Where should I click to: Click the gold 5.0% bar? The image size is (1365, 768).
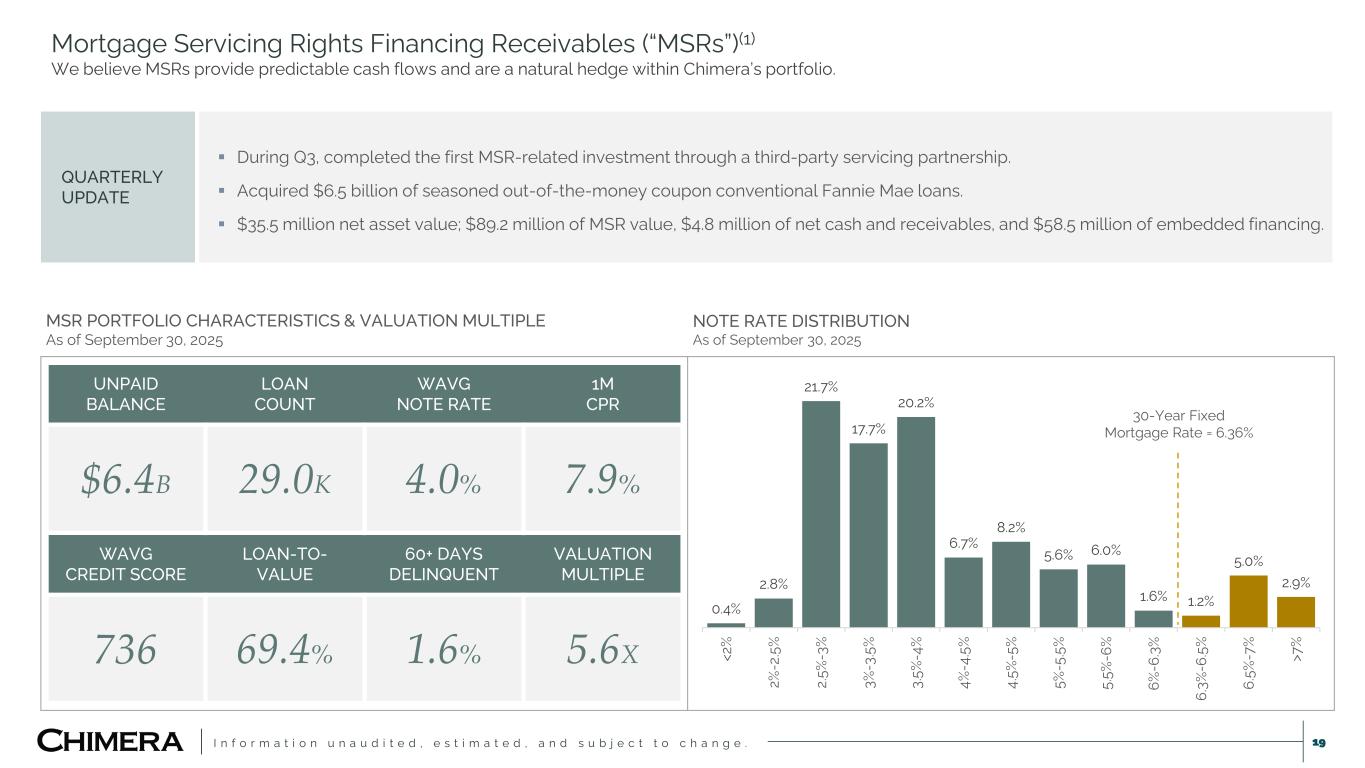tap(1249, 602)
